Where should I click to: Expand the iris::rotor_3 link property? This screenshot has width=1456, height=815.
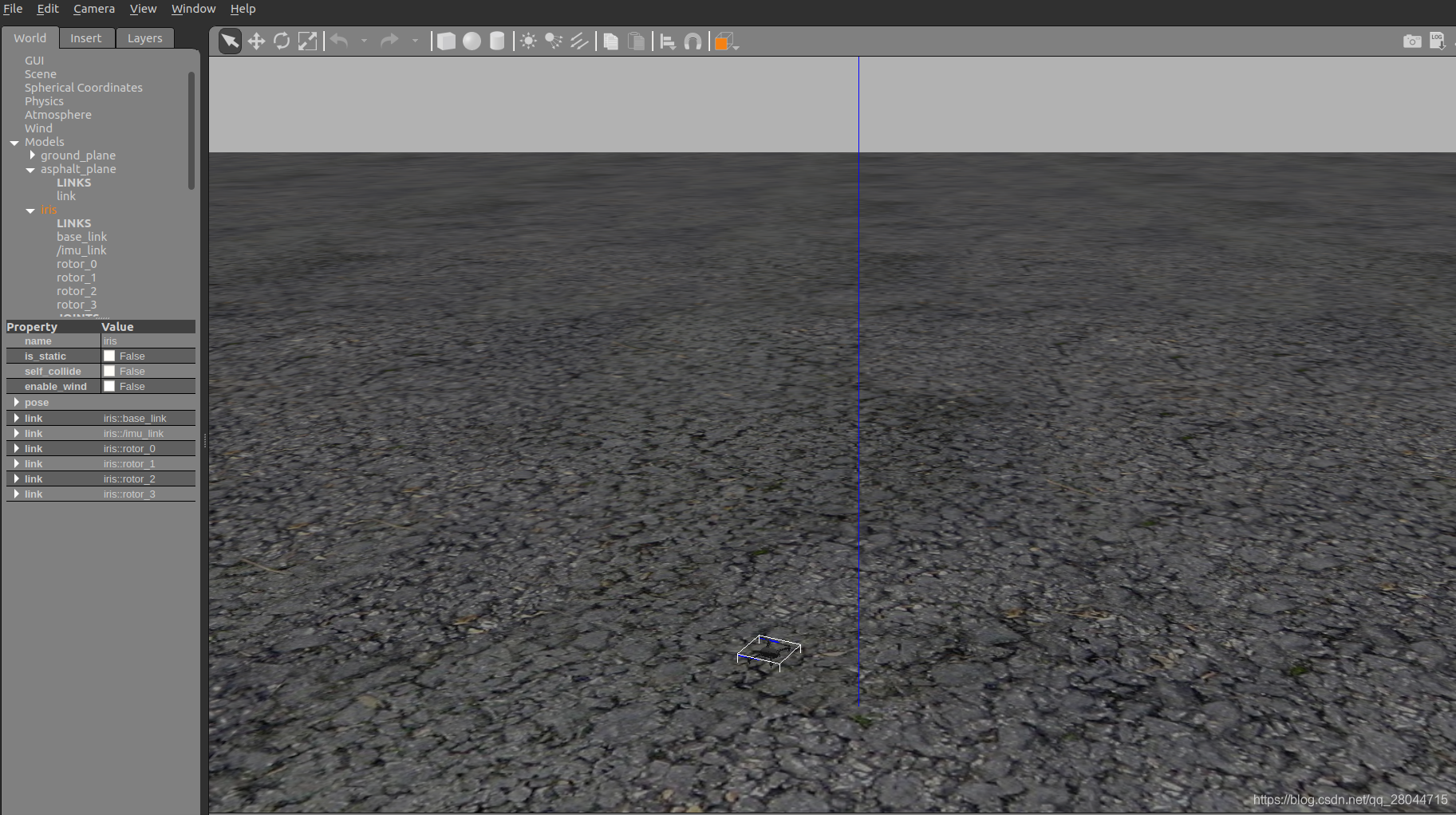[16, 494]
